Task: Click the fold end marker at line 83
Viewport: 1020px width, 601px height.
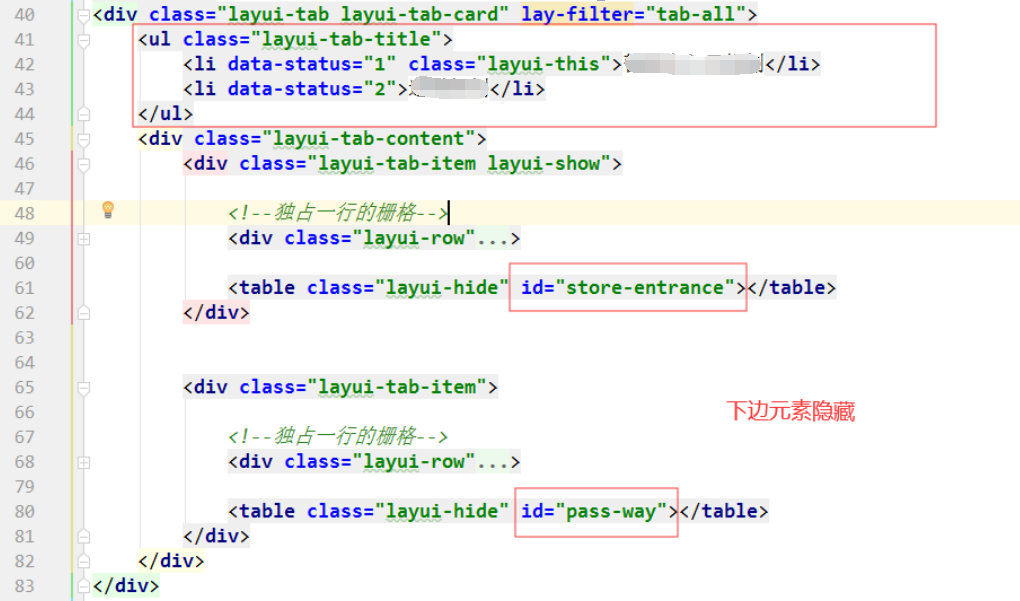Action: pos(84,586)
